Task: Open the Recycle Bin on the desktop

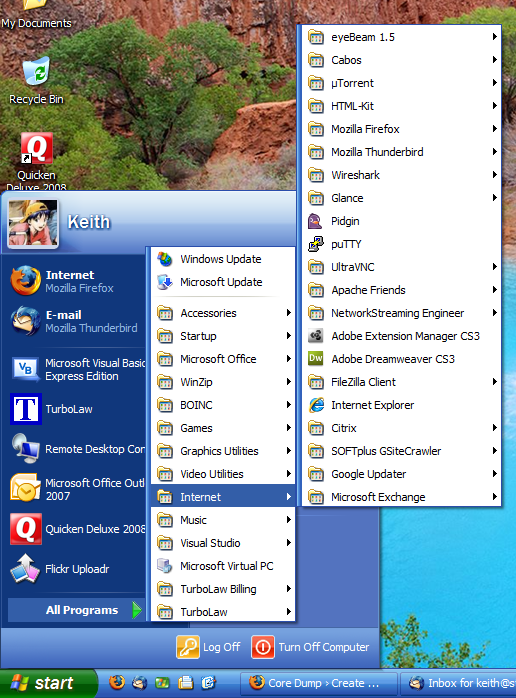Action: (x=37, y=81)
